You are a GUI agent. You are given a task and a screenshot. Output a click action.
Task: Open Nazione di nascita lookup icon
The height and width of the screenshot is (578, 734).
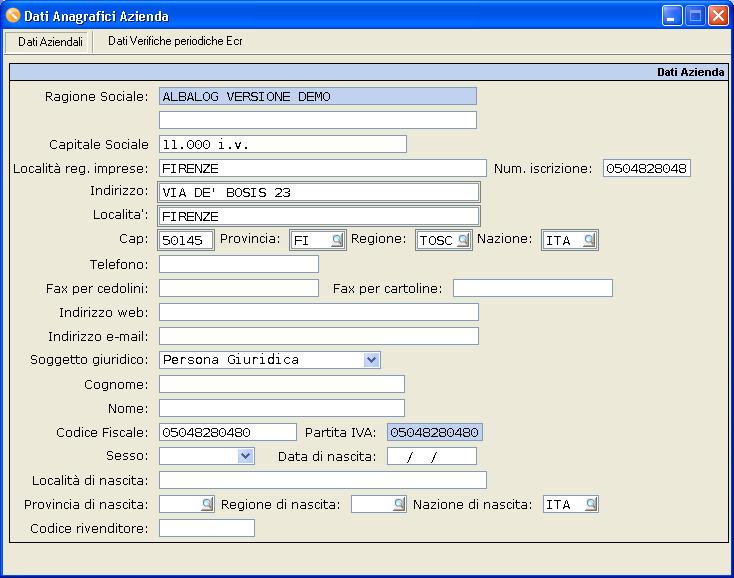point(592,505)
